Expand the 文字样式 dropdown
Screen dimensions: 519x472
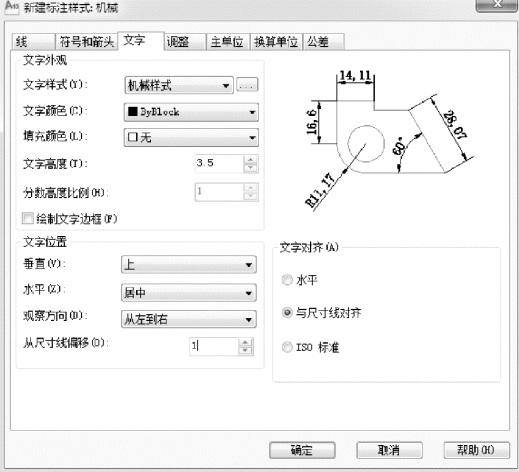179,85
